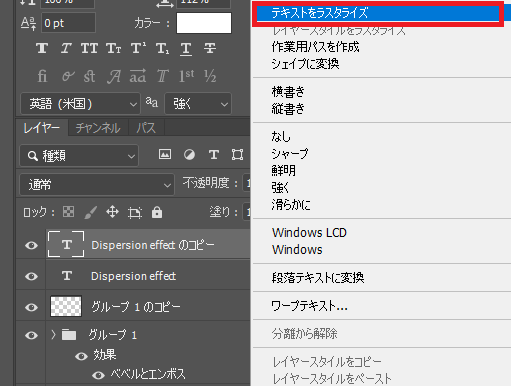Hide the Dispersion effect text layer
This screenshot has width=511, height=386.
tap(31, 276)
